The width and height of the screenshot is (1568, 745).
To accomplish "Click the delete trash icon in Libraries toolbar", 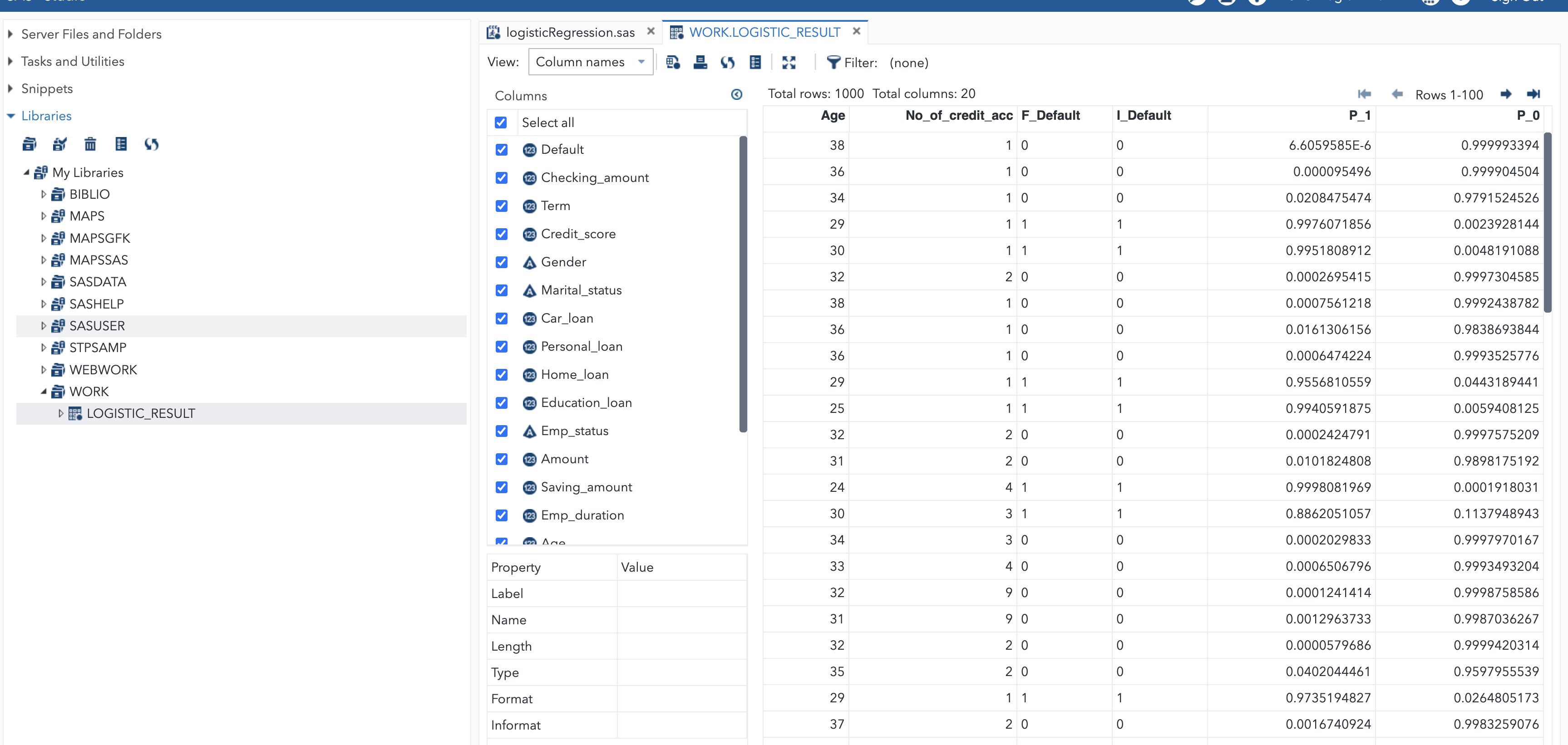I will point(90,144).
